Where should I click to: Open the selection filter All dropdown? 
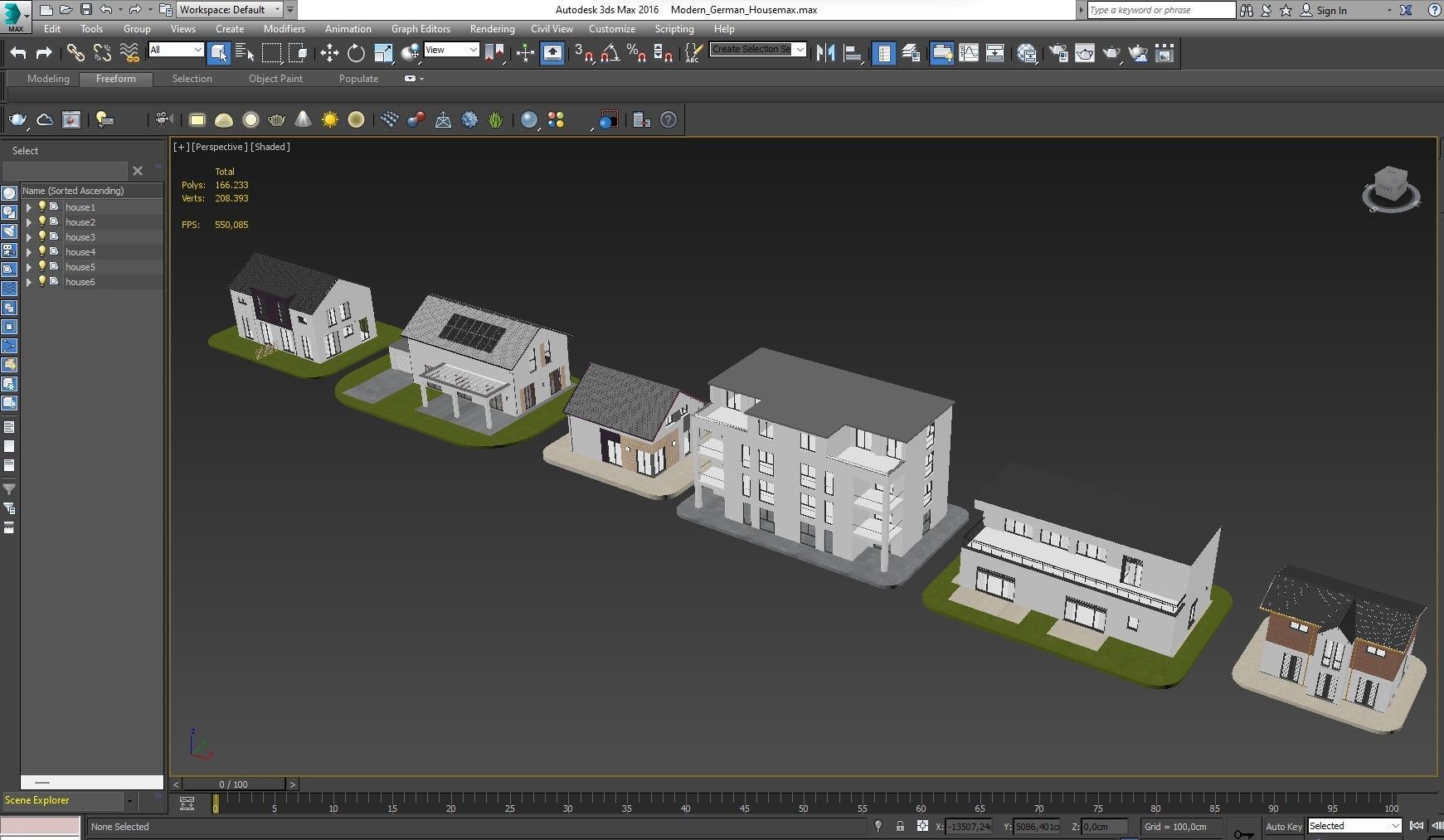click(176, 50)
